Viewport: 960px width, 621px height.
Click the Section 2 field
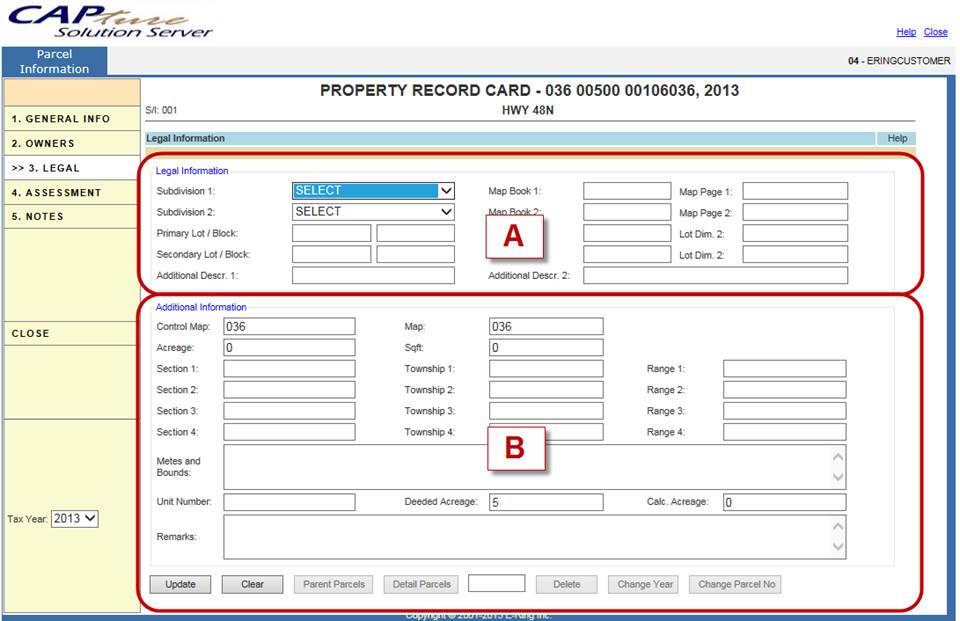289,390
